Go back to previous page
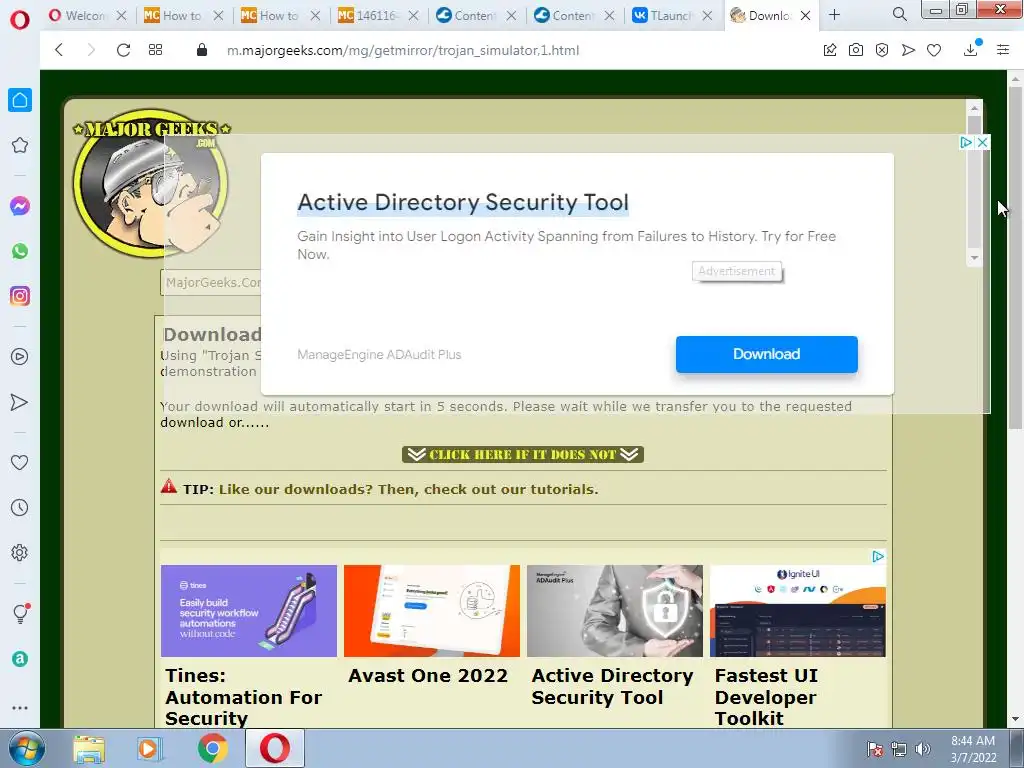1024x768 pixels. tap(59, 50)
